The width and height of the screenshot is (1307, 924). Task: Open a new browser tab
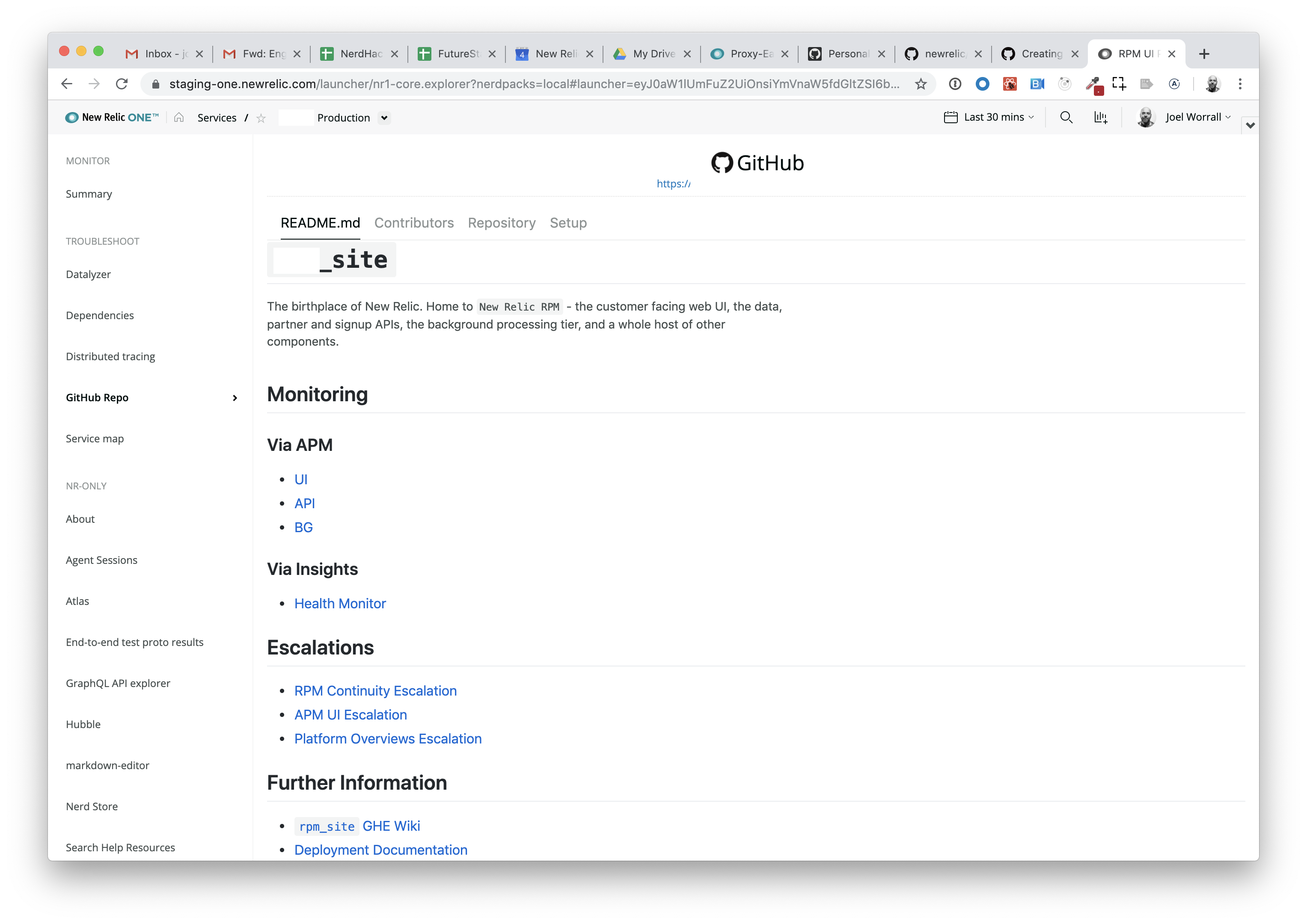pyautogui.click(x=1204, y=54)
